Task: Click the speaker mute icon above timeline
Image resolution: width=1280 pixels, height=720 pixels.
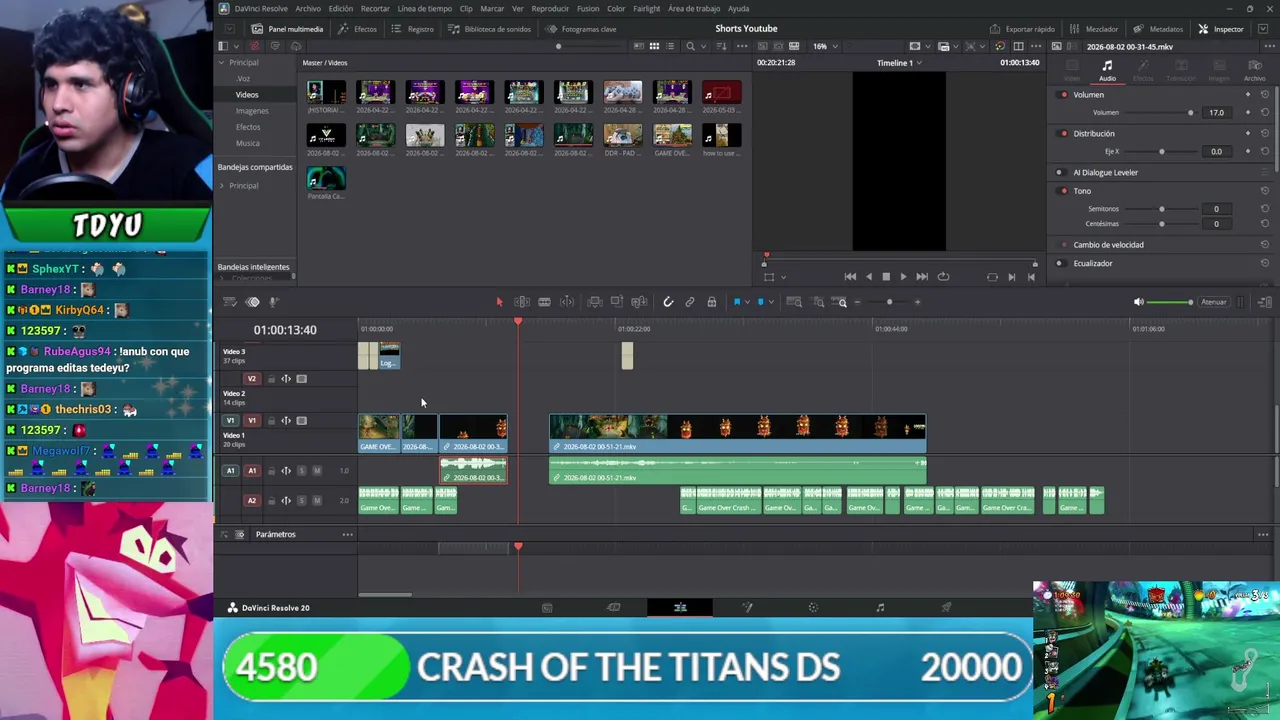Action: [1138, 302]
